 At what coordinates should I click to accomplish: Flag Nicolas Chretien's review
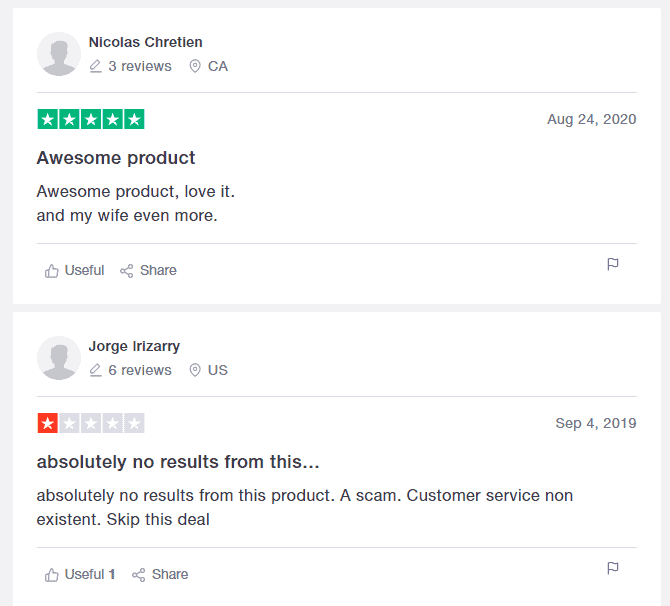tap(613, 265)
